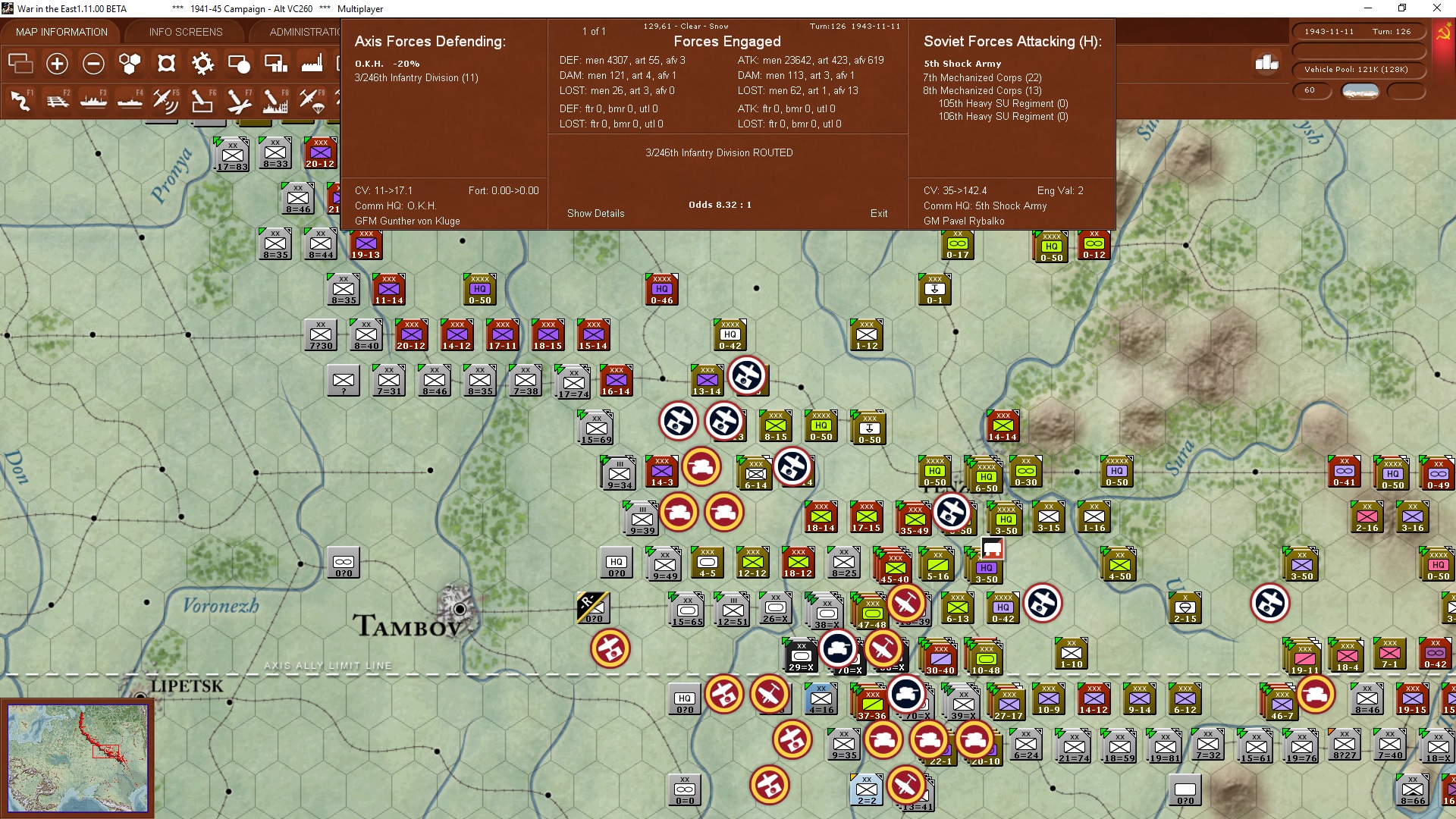The height and width of the screenshot is (819, 1456).
Task: Select the 29=X German panzer counter
Action: 801,656
